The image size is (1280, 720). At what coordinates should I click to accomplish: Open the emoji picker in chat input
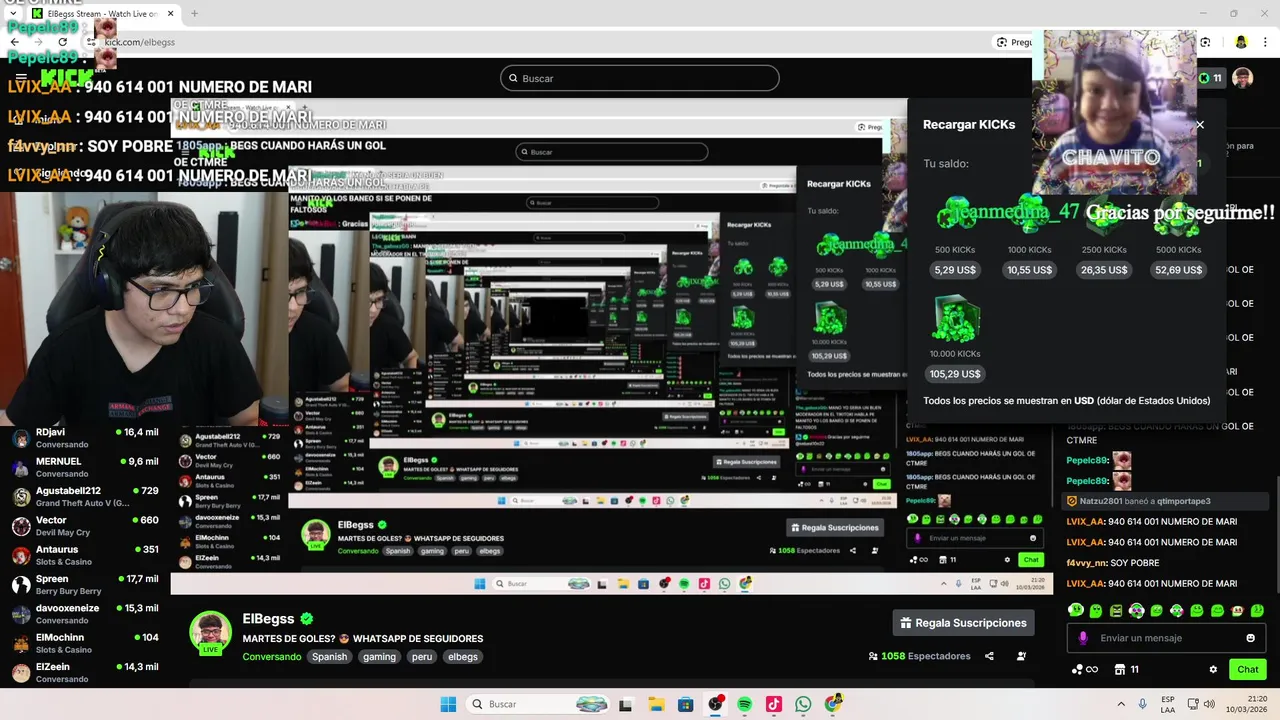click(1250, 638)
